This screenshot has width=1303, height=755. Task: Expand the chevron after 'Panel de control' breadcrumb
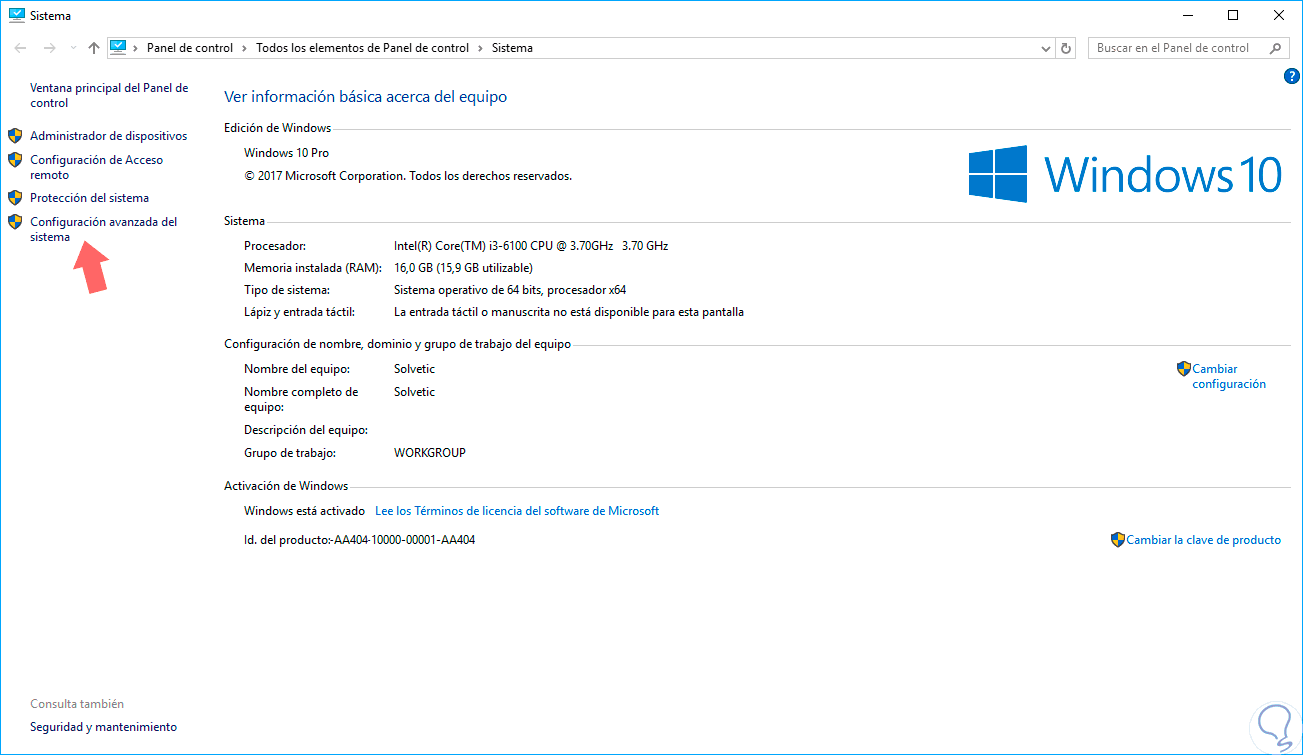pyautogui.click(x=245, y=48)
